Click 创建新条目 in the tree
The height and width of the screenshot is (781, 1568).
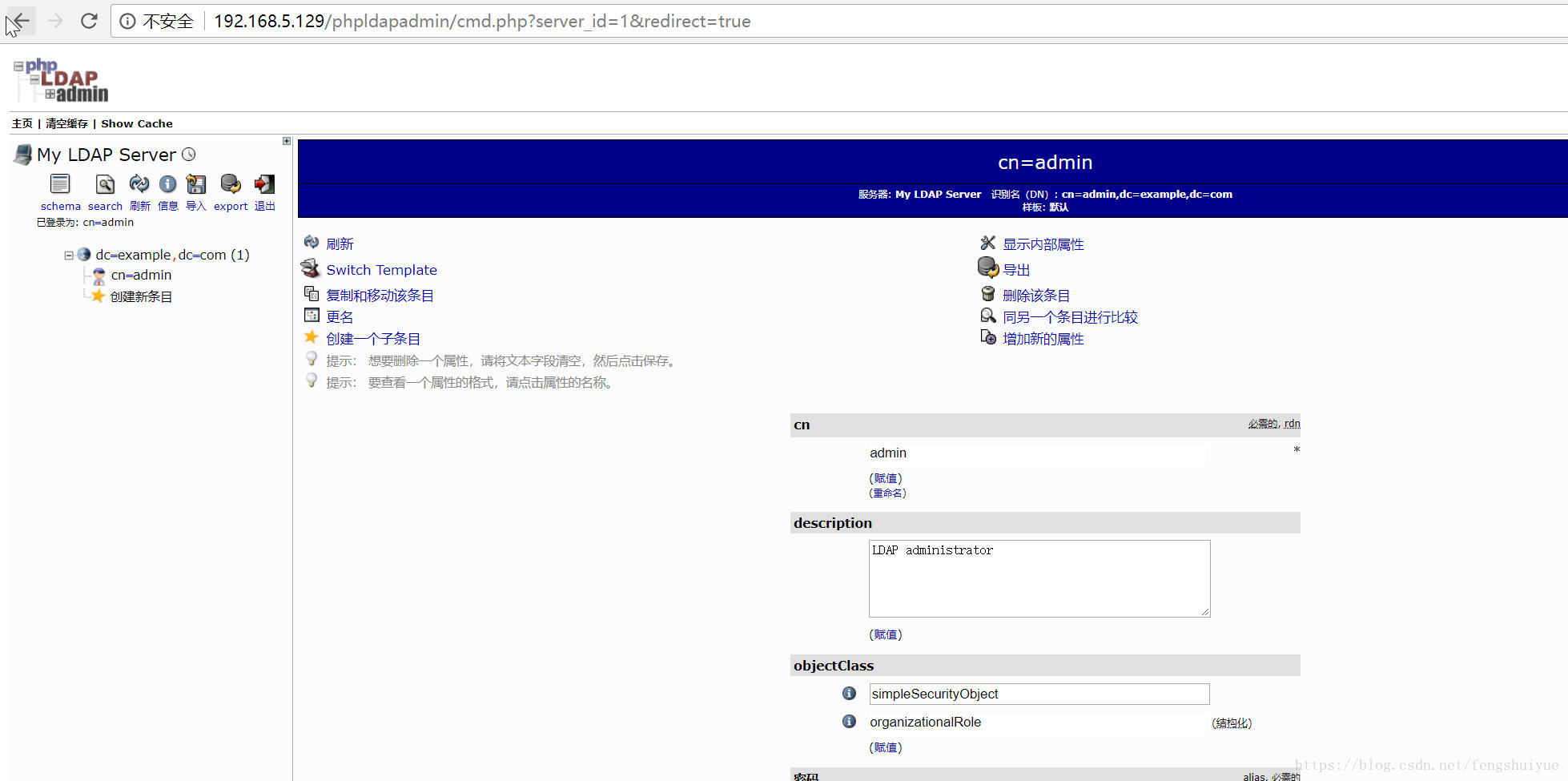(x=141, y=296)
